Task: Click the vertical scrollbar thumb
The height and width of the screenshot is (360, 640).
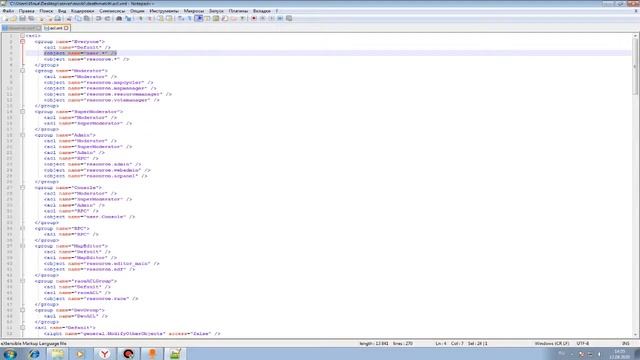Action: point(636,67)
